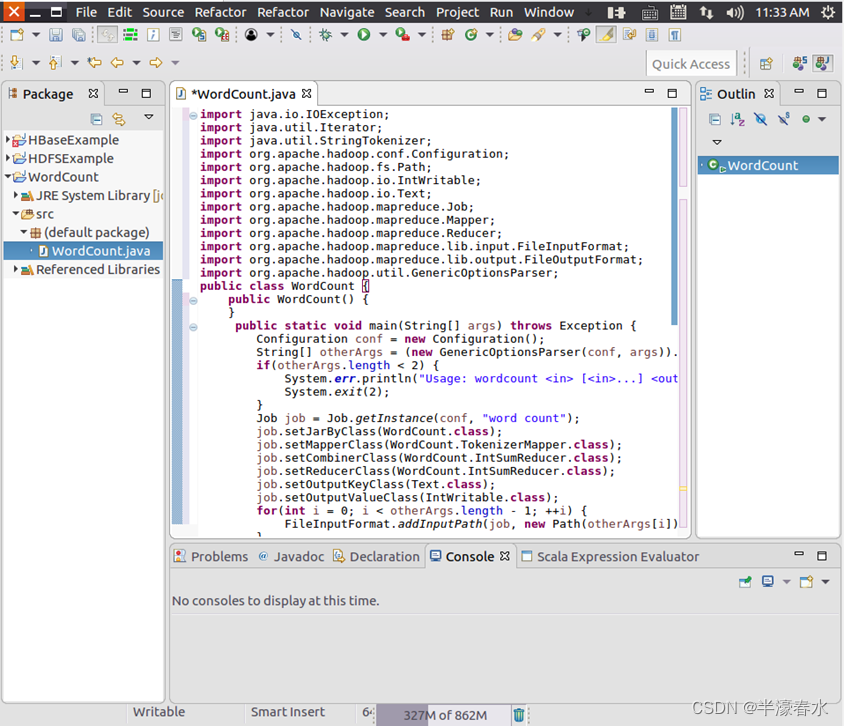Expand JRE System Library node

tap(16, 195)
